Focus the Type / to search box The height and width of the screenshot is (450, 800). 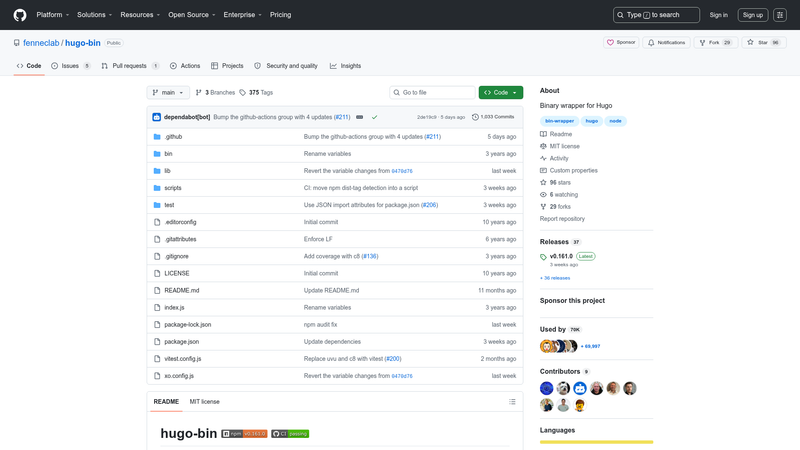[656, 15]
